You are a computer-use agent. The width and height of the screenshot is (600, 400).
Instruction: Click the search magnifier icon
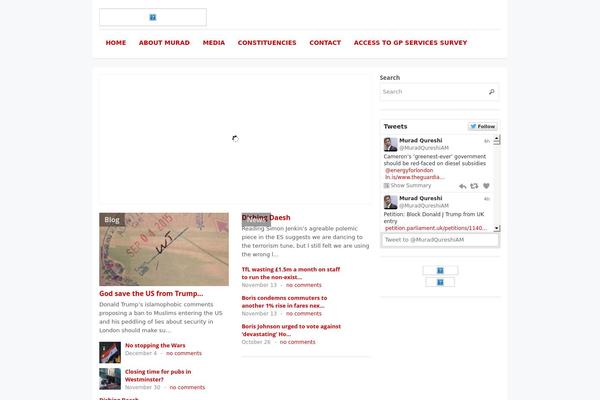tap(491, 91)
